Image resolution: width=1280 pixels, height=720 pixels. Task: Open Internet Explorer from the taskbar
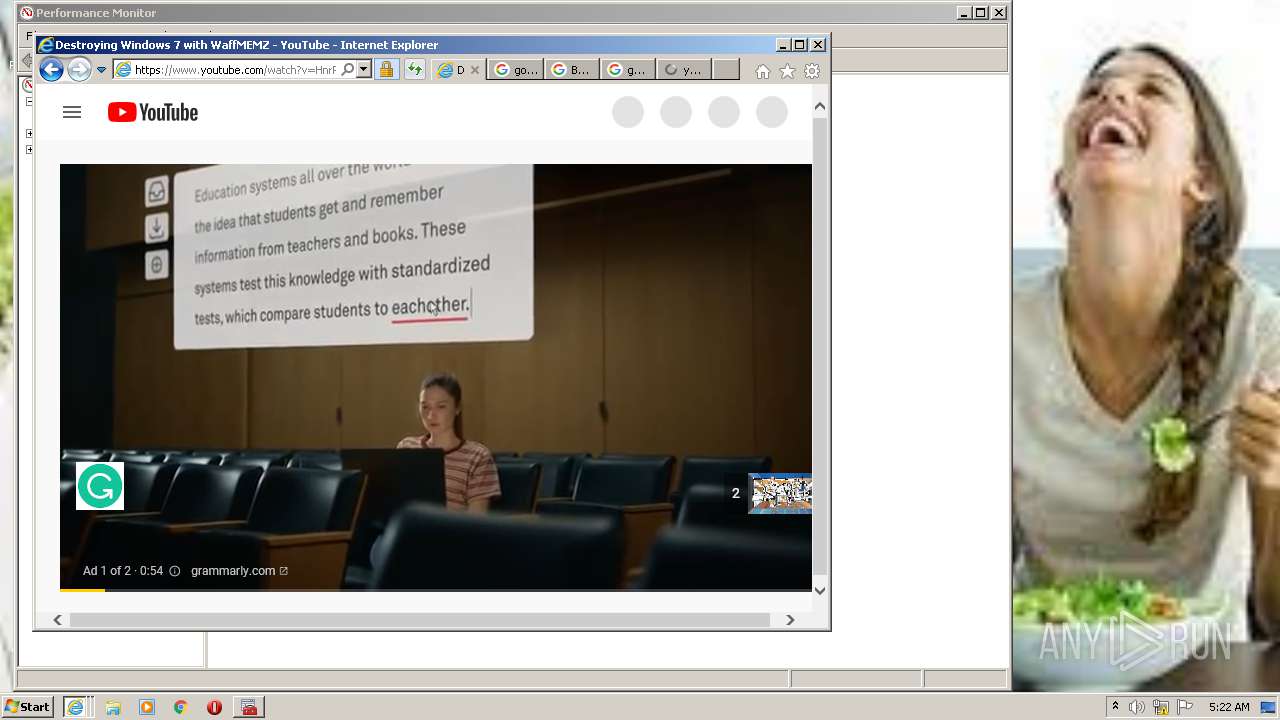[75, 707]
